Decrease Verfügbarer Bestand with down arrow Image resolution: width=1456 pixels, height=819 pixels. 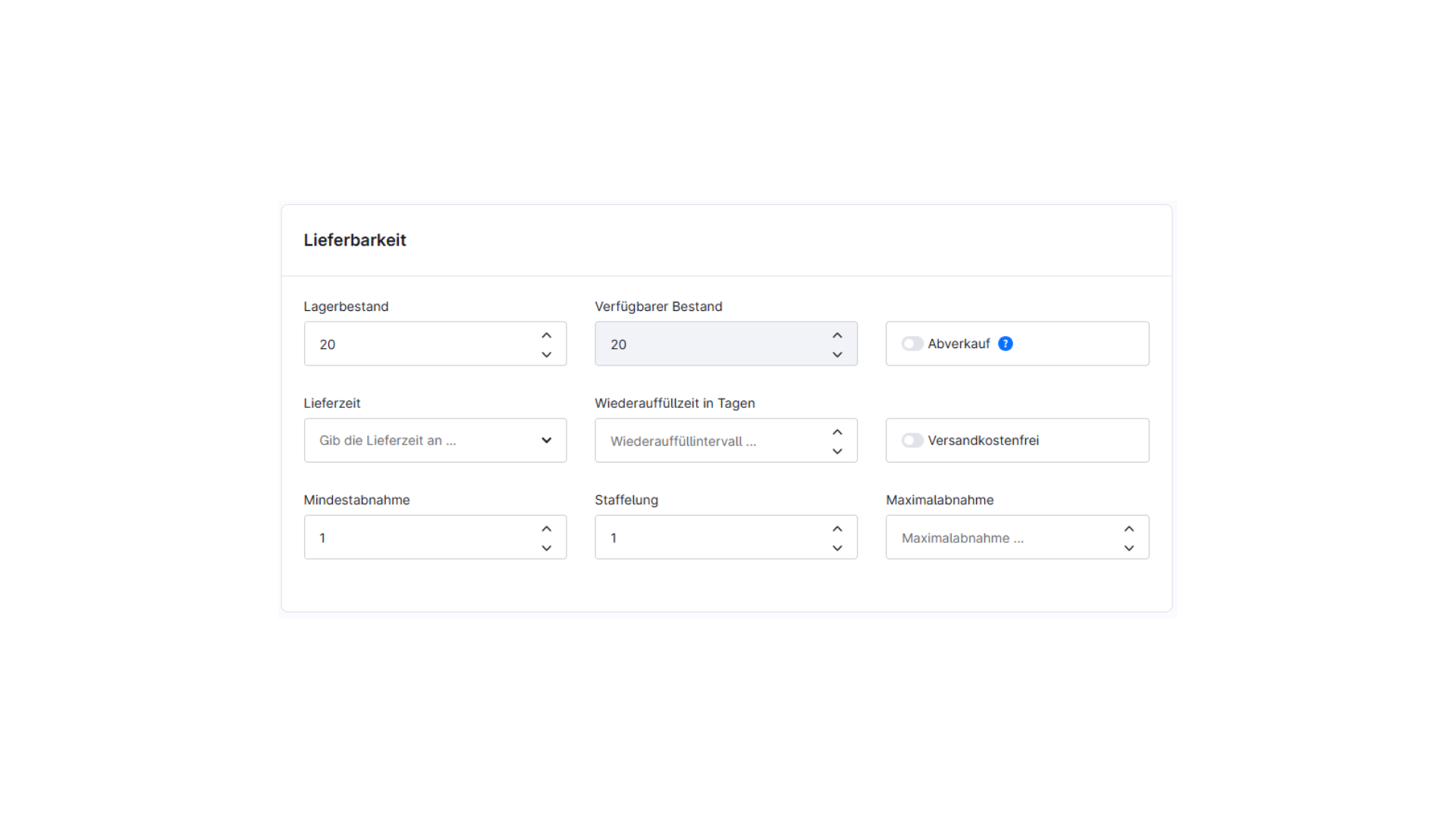837,354
